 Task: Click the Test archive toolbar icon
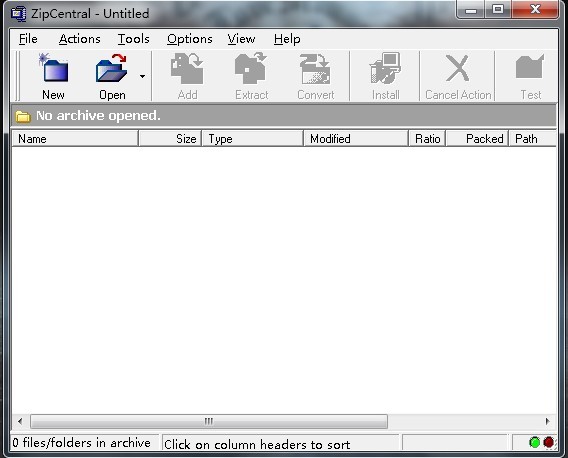[x=530, y=67]
